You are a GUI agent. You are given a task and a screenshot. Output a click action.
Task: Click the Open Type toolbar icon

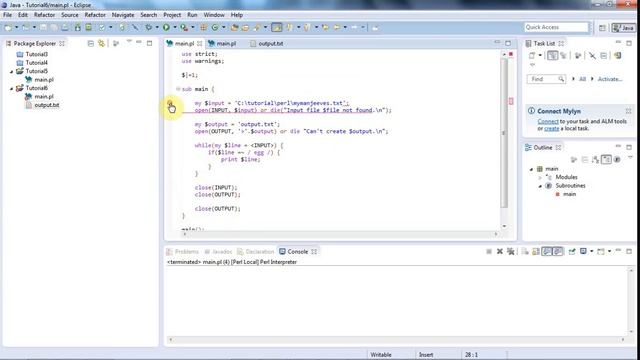click(234, 27)
